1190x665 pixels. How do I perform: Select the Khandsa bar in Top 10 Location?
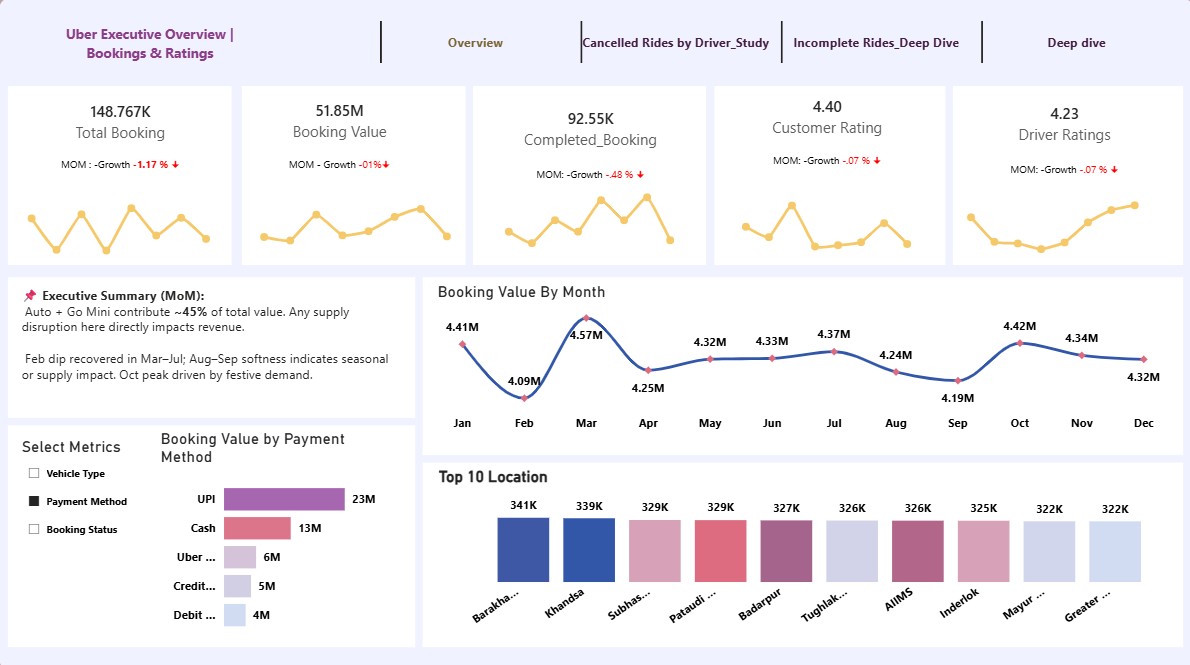pos(589,550)
